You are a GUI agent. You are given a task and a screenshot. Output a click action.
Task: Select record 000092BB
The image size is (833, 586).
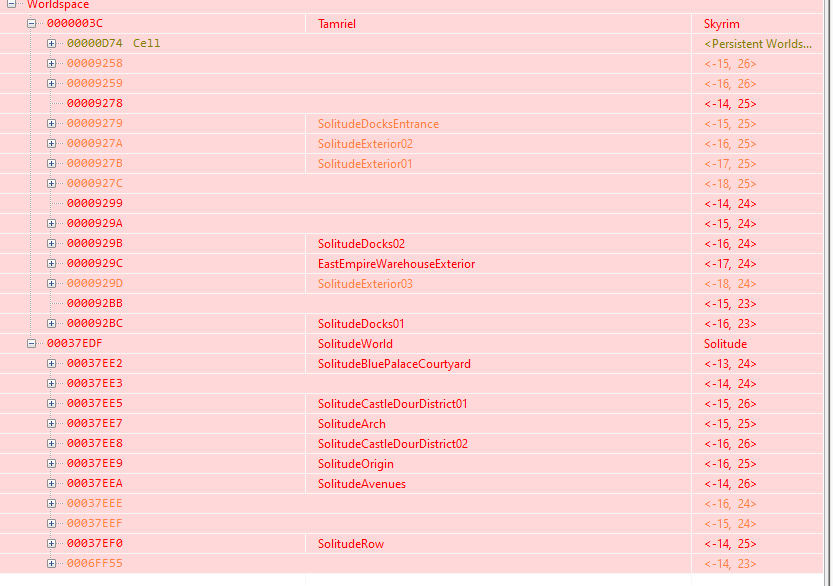[95, 303]
